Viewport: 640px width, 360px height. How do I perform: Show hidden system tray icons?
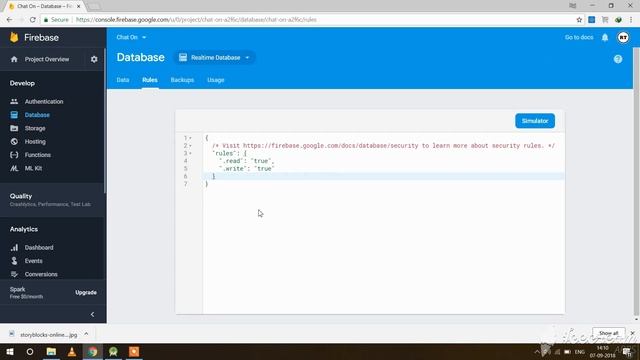[537, 352]
